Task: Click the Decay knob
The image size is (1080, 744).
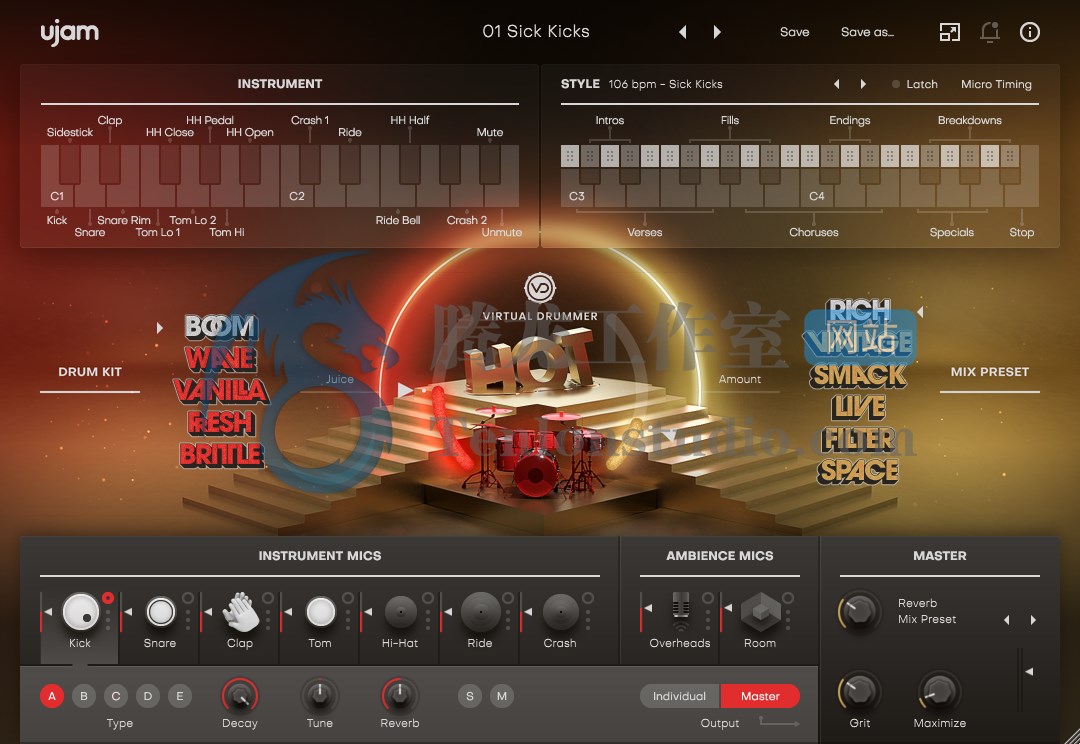Action: click(240, 696)
